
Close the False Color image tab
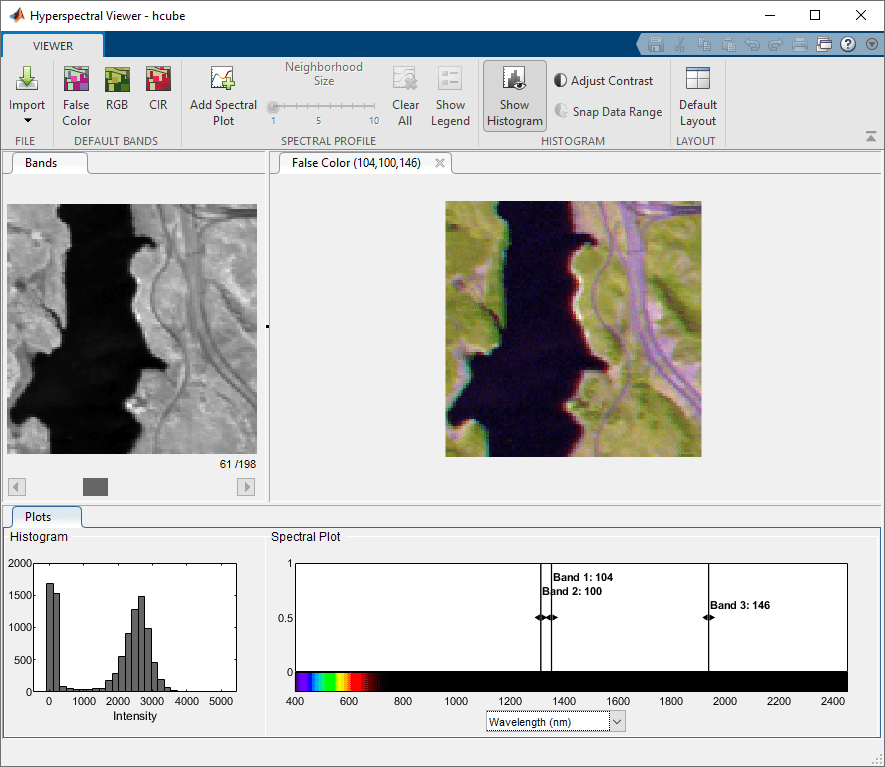pyautogui.click(x=439, y=163)
